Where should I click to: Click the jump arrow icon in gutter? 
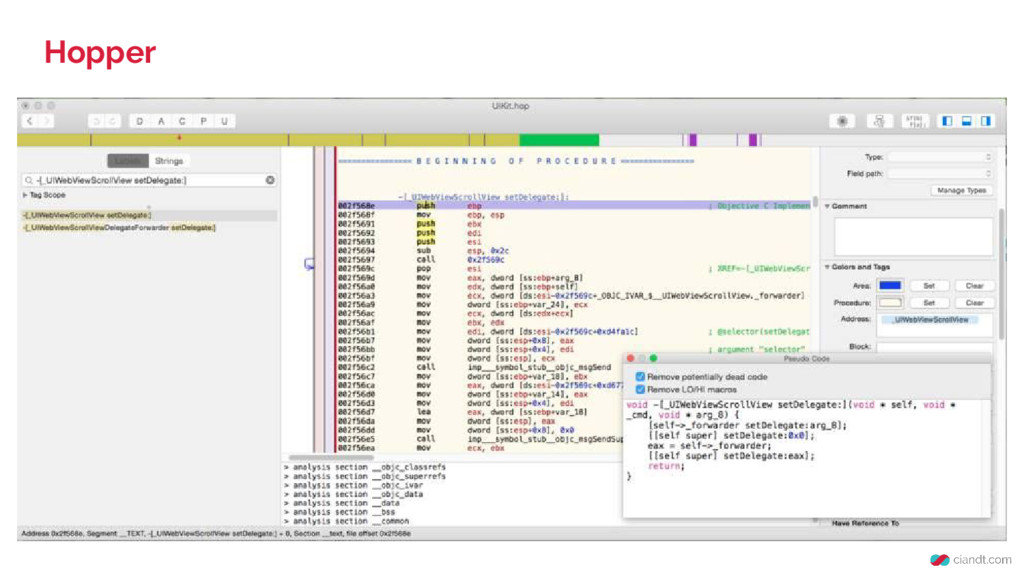[x=309, y=264]
